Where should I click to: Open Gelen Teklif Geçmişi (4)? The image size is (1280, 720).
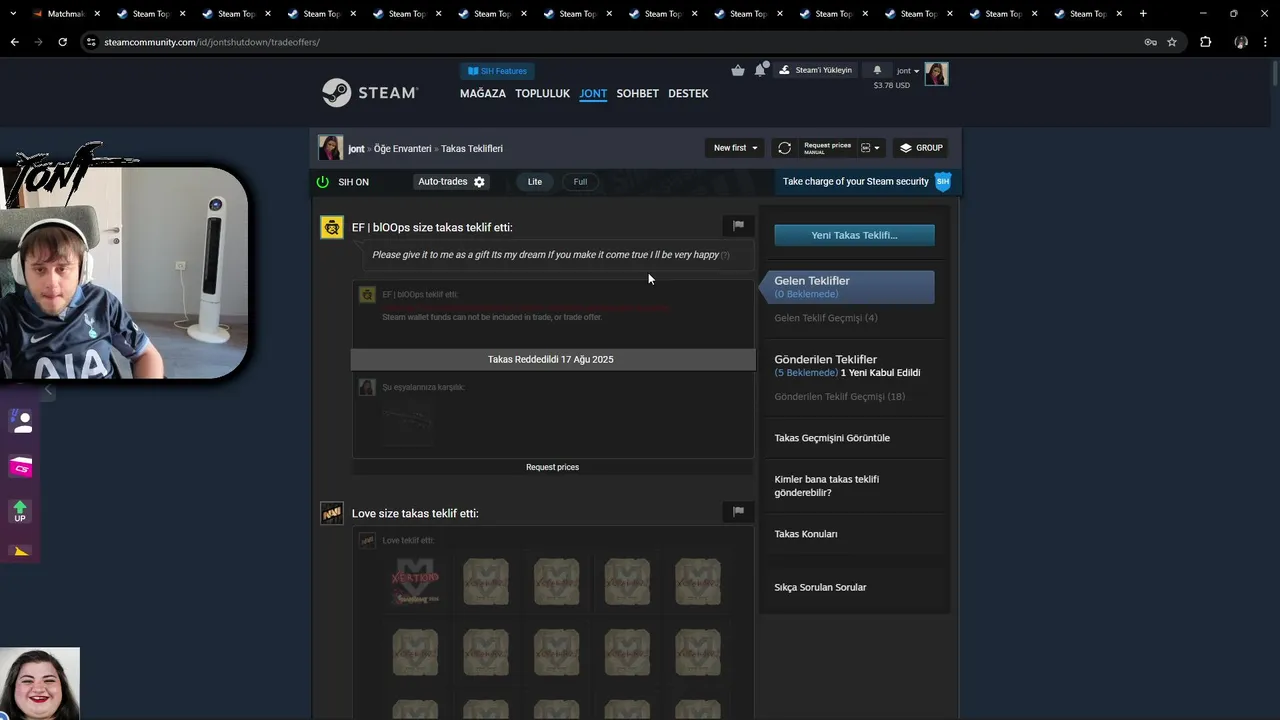826,318
